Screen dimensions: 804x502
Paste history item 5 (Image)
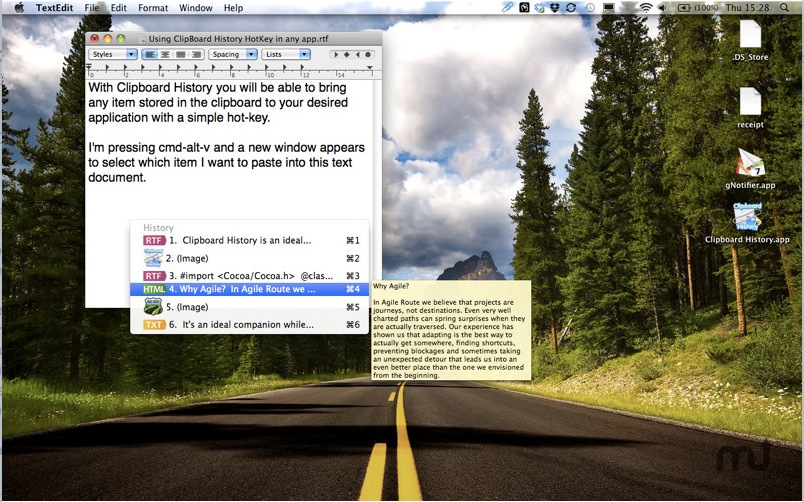coord(249,307)
